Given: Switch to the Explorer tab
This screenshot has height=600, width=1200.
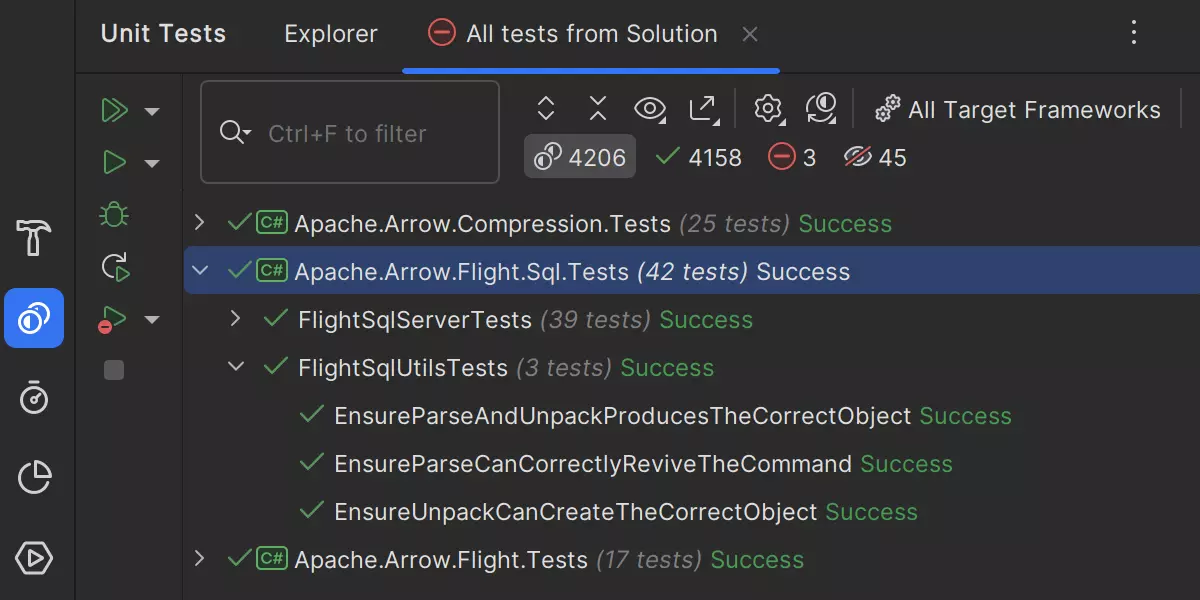Looking at the screenshot, I should click(x=331, y=34).
